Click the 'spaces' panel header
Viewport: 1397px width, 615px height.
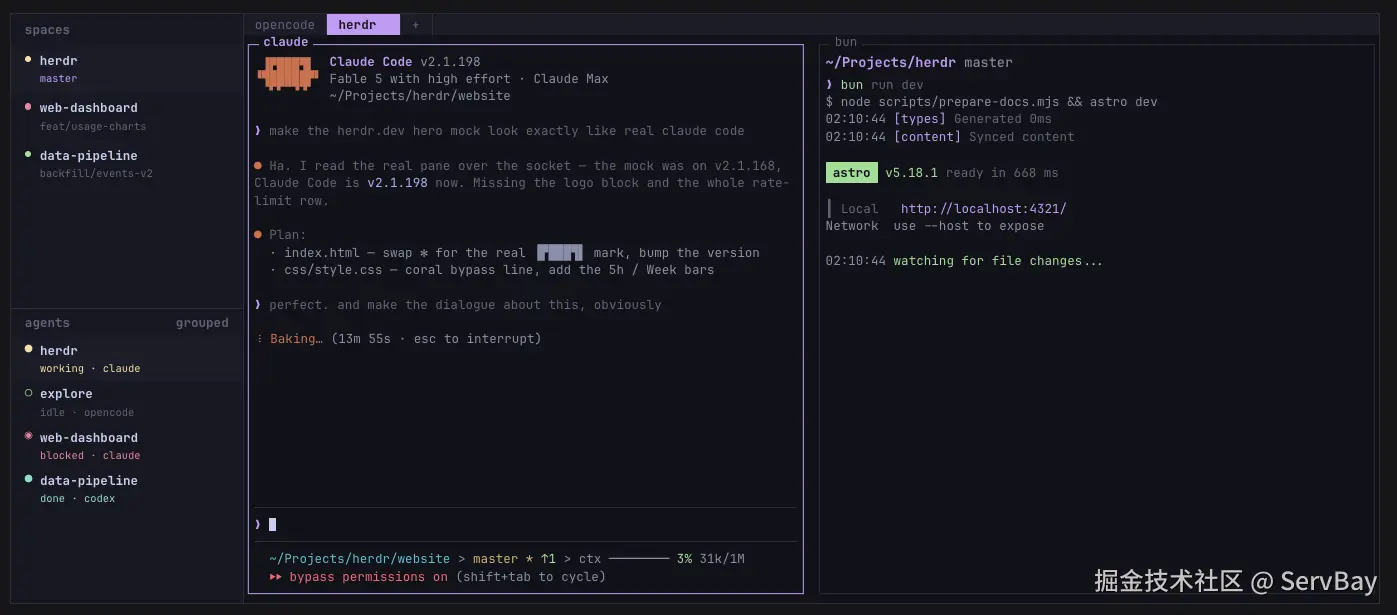tap(47, 30)
